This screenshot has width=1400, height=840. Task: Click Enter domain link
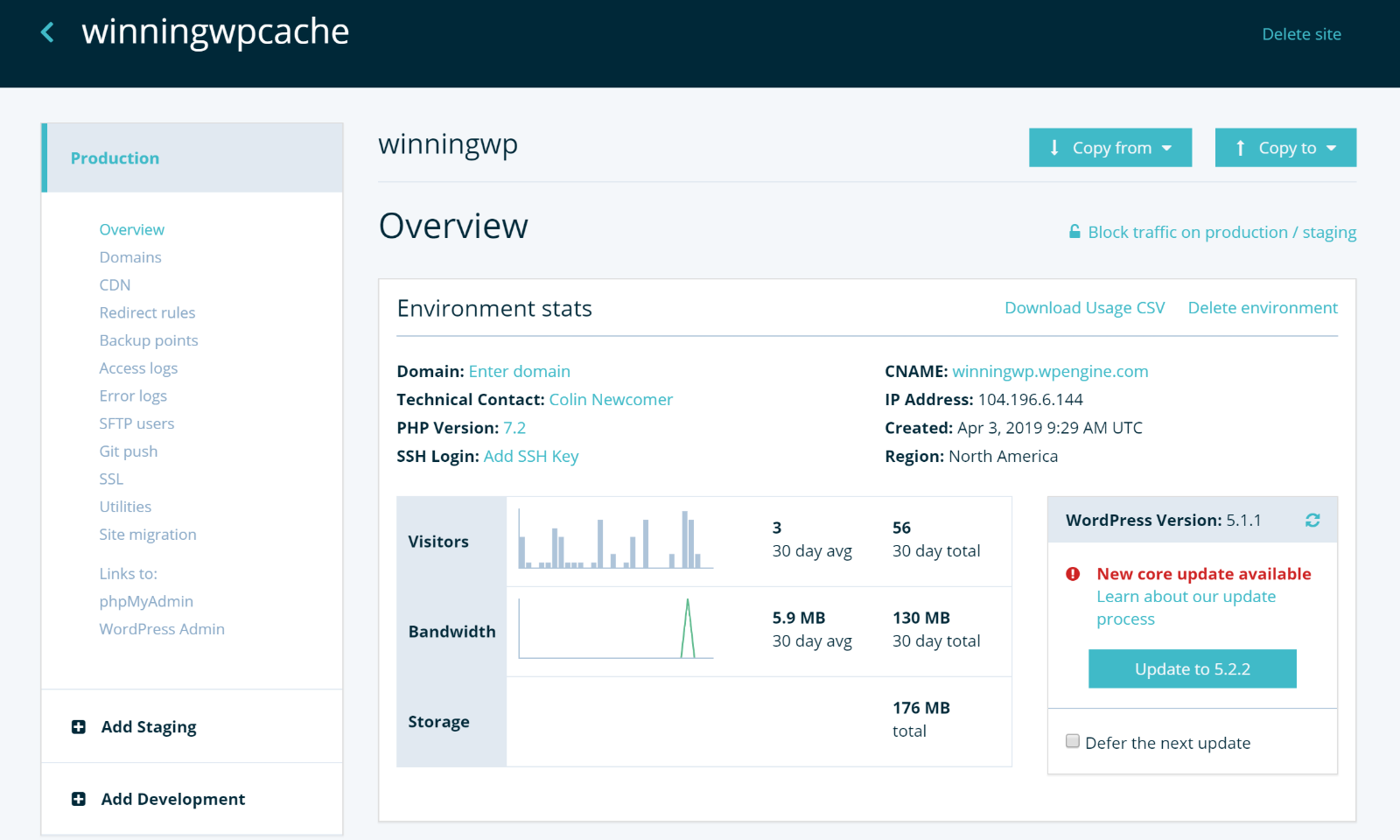tap(520, 371)
